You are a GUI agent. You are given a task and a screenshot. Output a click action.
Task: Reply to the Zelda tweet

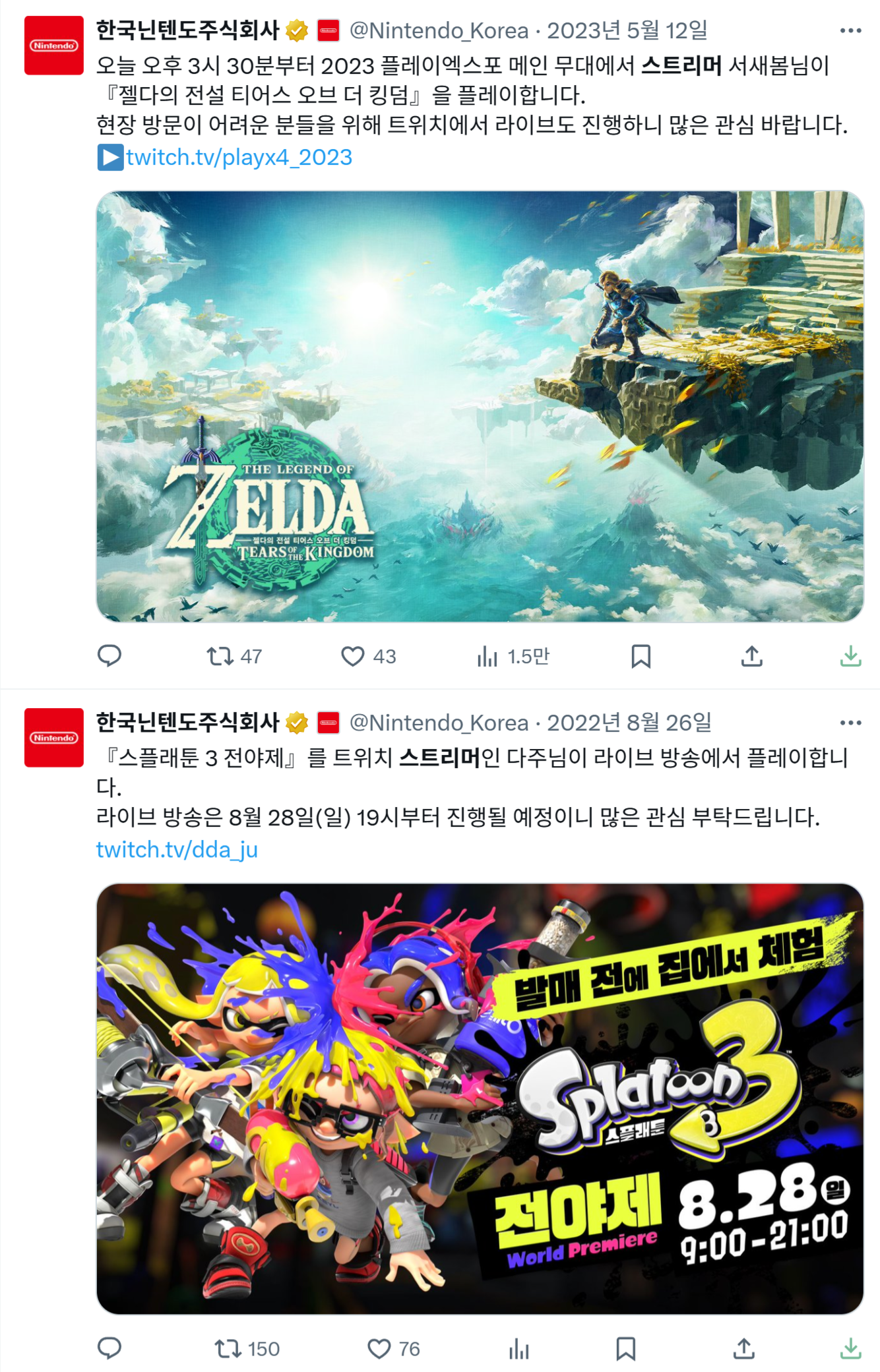pos(110,656)
